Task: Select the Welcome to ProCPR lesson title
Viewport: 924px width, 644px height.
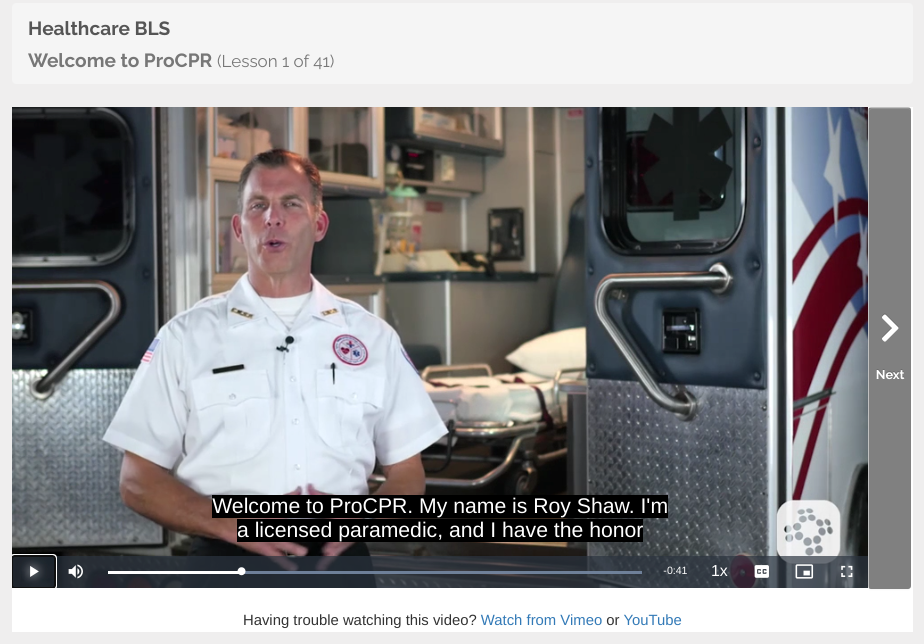Action: pos(120,60)
